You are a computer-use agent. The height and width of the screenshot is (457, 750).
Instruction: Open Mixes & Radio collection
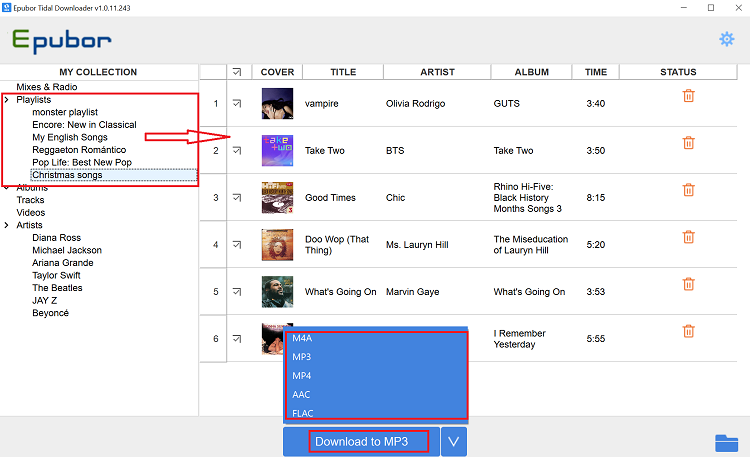pyautogui.click(x=47, y=87)
